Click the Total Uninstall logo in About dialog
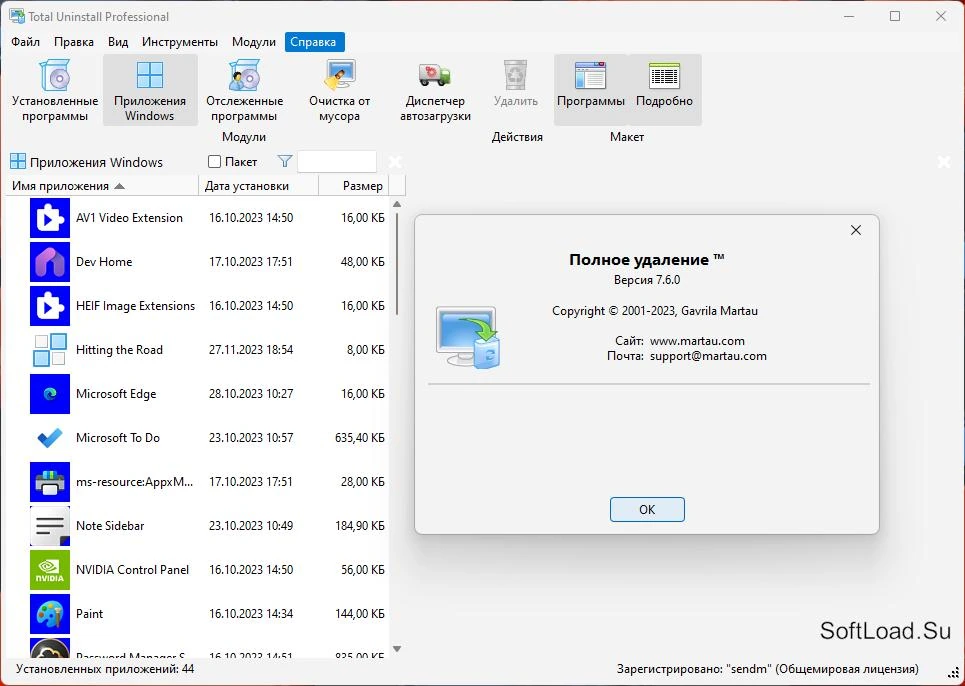 468,338
